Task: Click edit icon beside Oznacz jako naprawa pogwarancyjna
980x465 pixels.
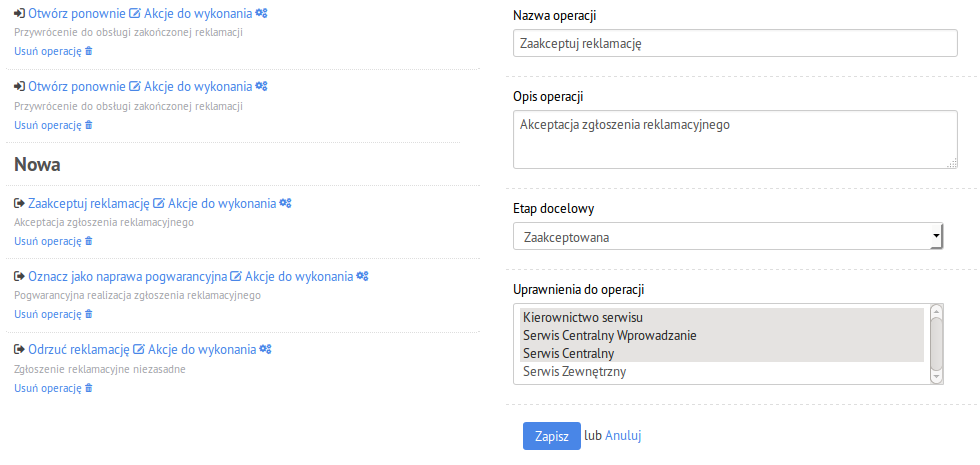Action: tap(236, 276)
